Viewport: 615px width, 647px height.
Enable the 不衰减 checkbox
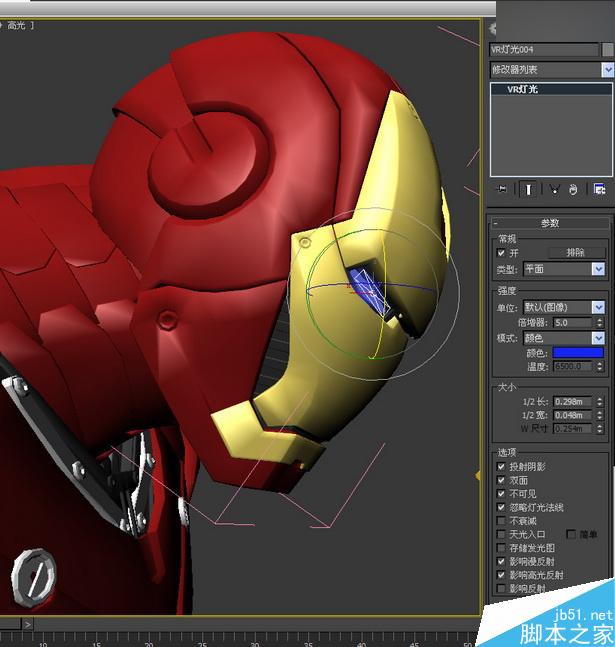(x=501, y=521)
